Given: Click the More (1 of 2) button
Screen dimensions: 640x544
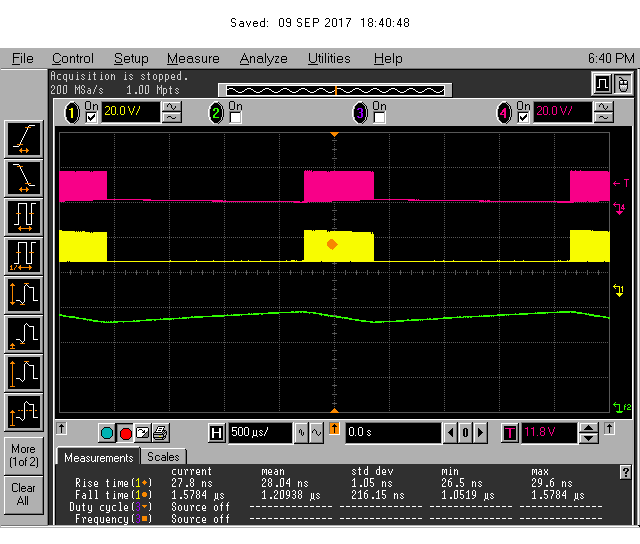Looking at the screenshot, I should coord(24,456).
